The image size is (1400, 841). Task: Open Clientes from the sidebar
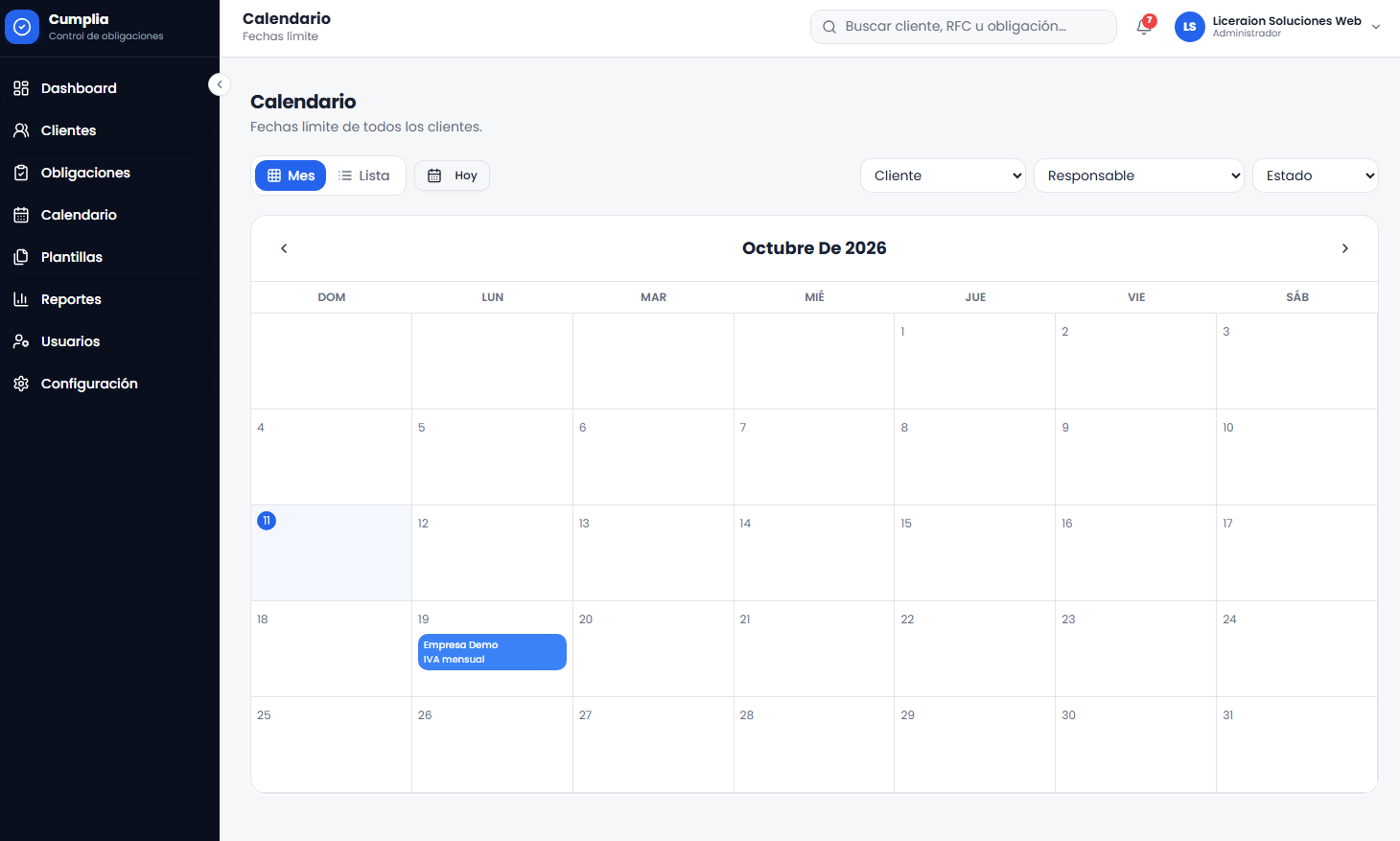(x=109, y=130)
